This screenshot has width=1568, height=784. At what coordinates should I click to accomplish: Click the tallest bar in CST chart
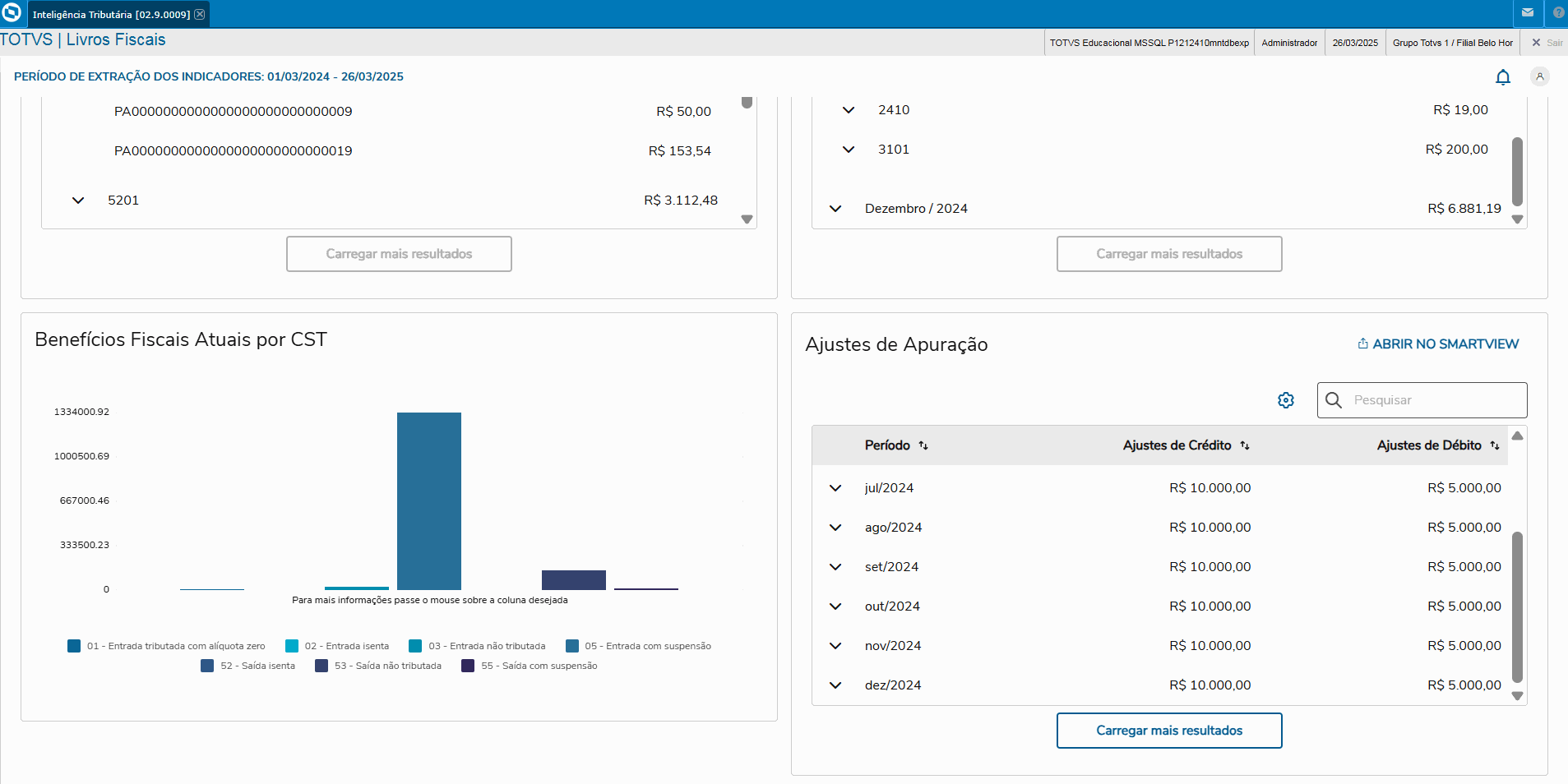(429, 500)
